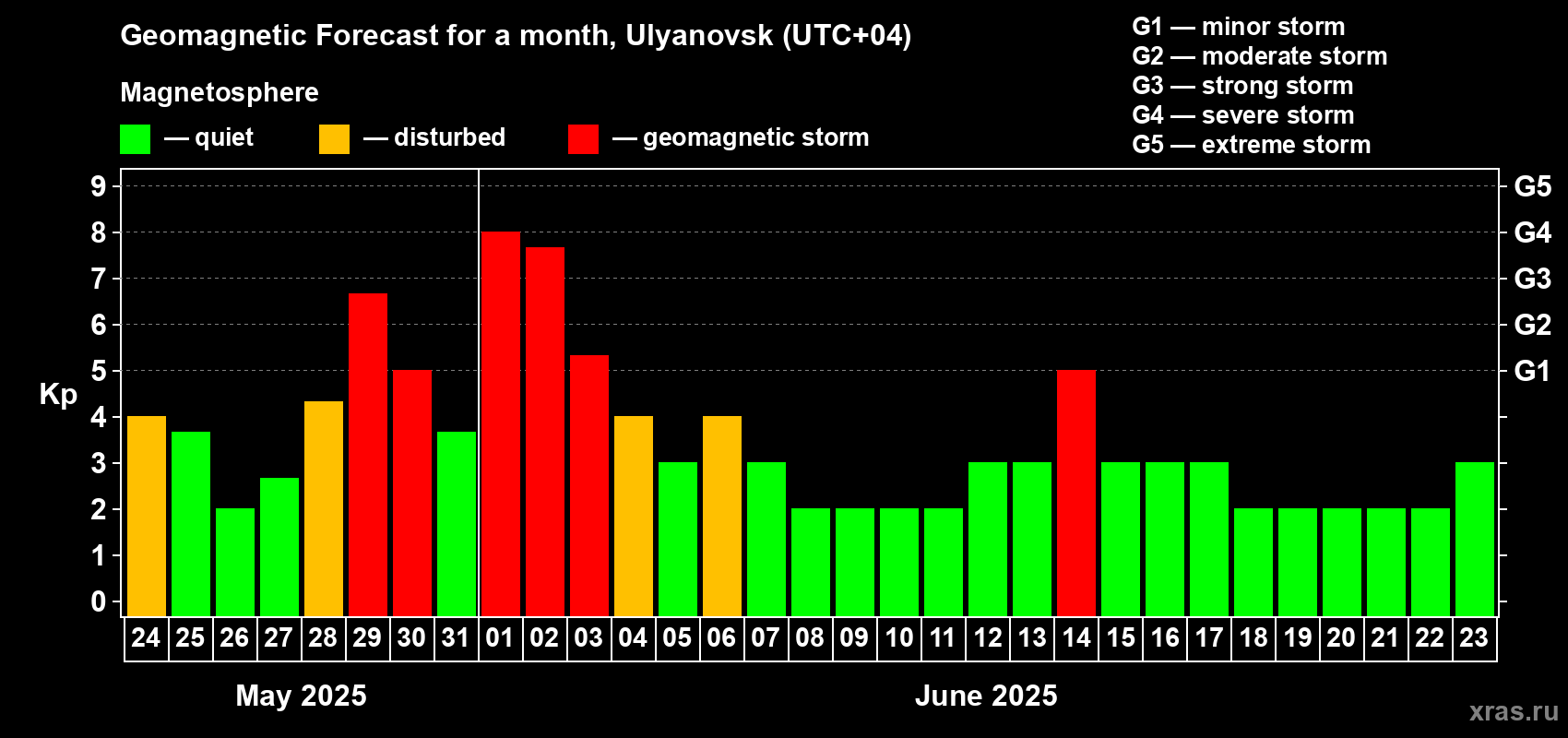Screen dimensions: 1568x738
Task: Click the G5 label on right axis
Action: point(1533,186)
